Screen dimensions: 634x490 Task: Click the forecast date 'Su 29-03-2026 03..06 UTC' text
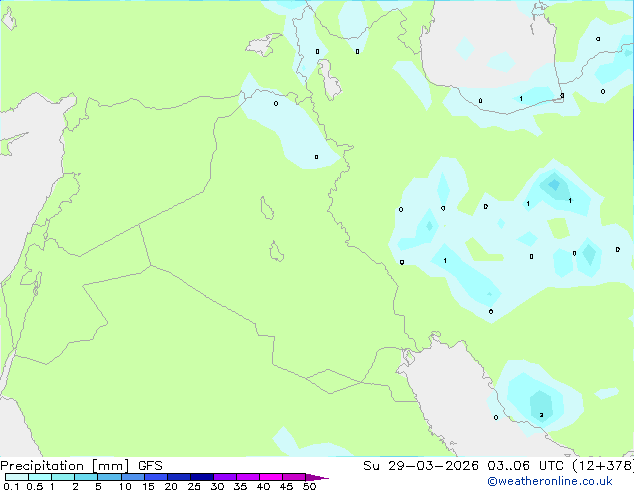point(463,466)
